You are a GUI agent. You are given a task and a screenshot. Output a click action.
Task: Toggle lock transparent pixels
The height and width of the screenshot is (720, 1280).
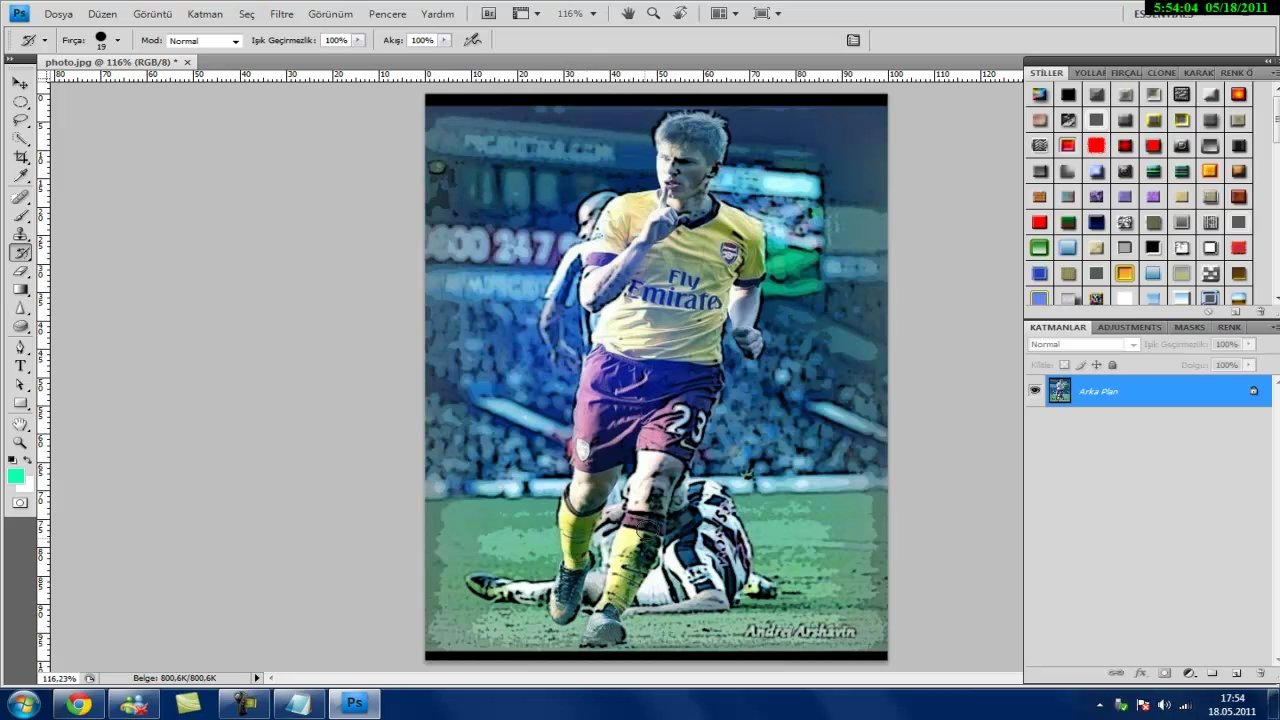click(1064, 365)
